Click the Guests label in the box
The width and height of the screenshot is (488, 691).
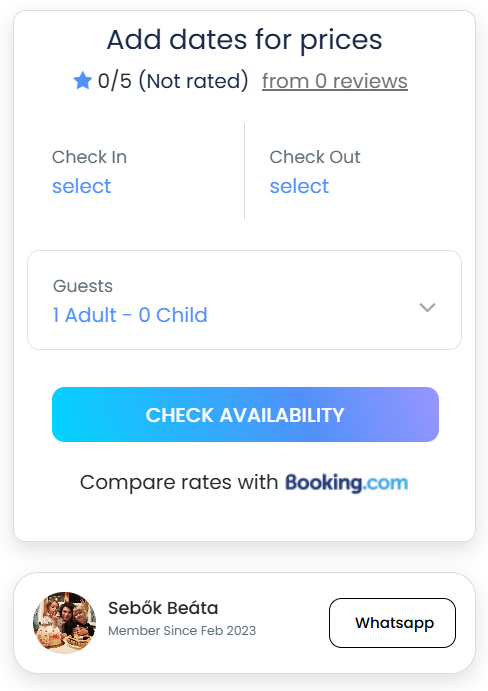83,286
